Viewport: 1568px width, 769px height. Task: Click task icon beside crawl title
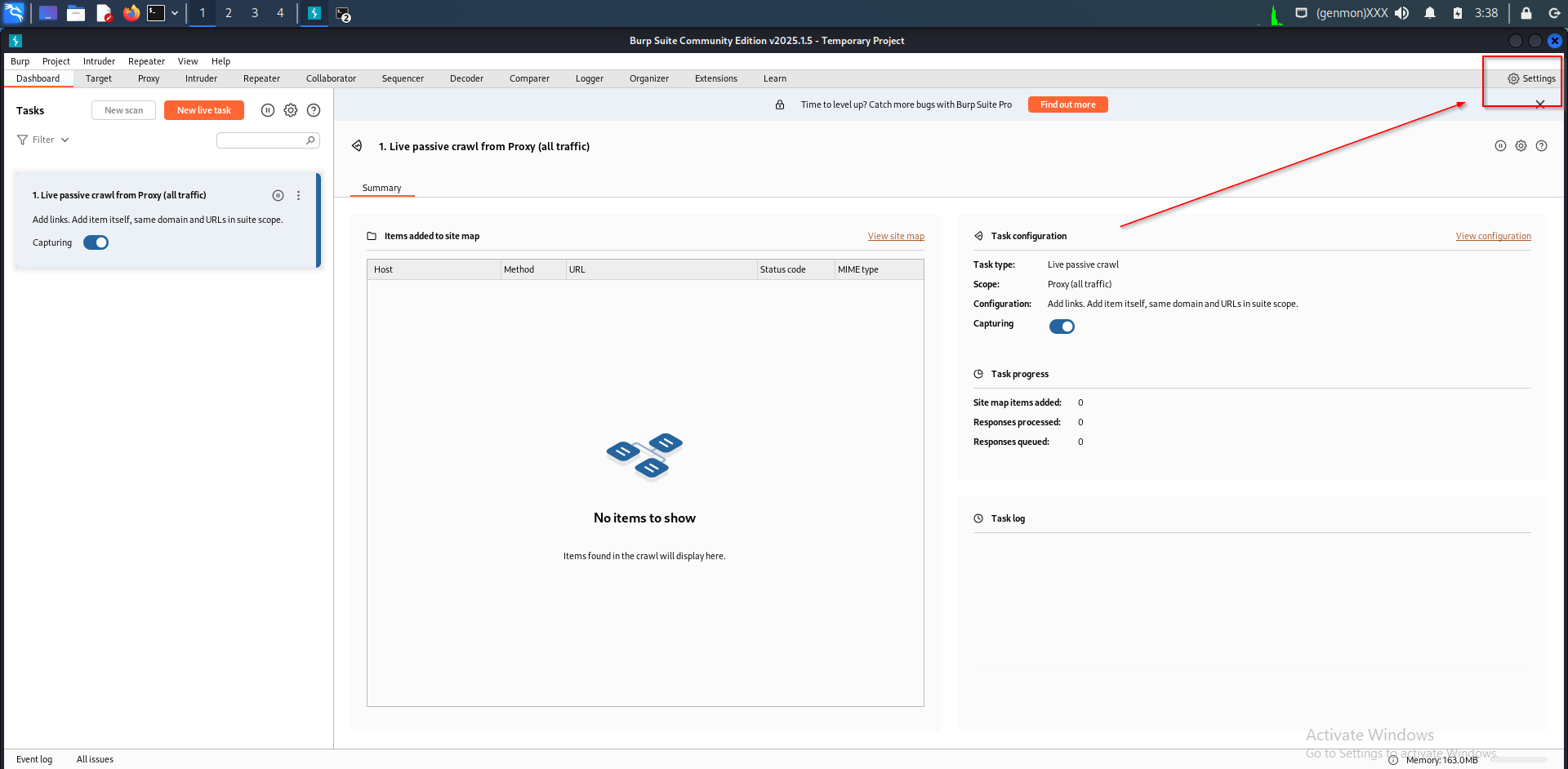357,146
